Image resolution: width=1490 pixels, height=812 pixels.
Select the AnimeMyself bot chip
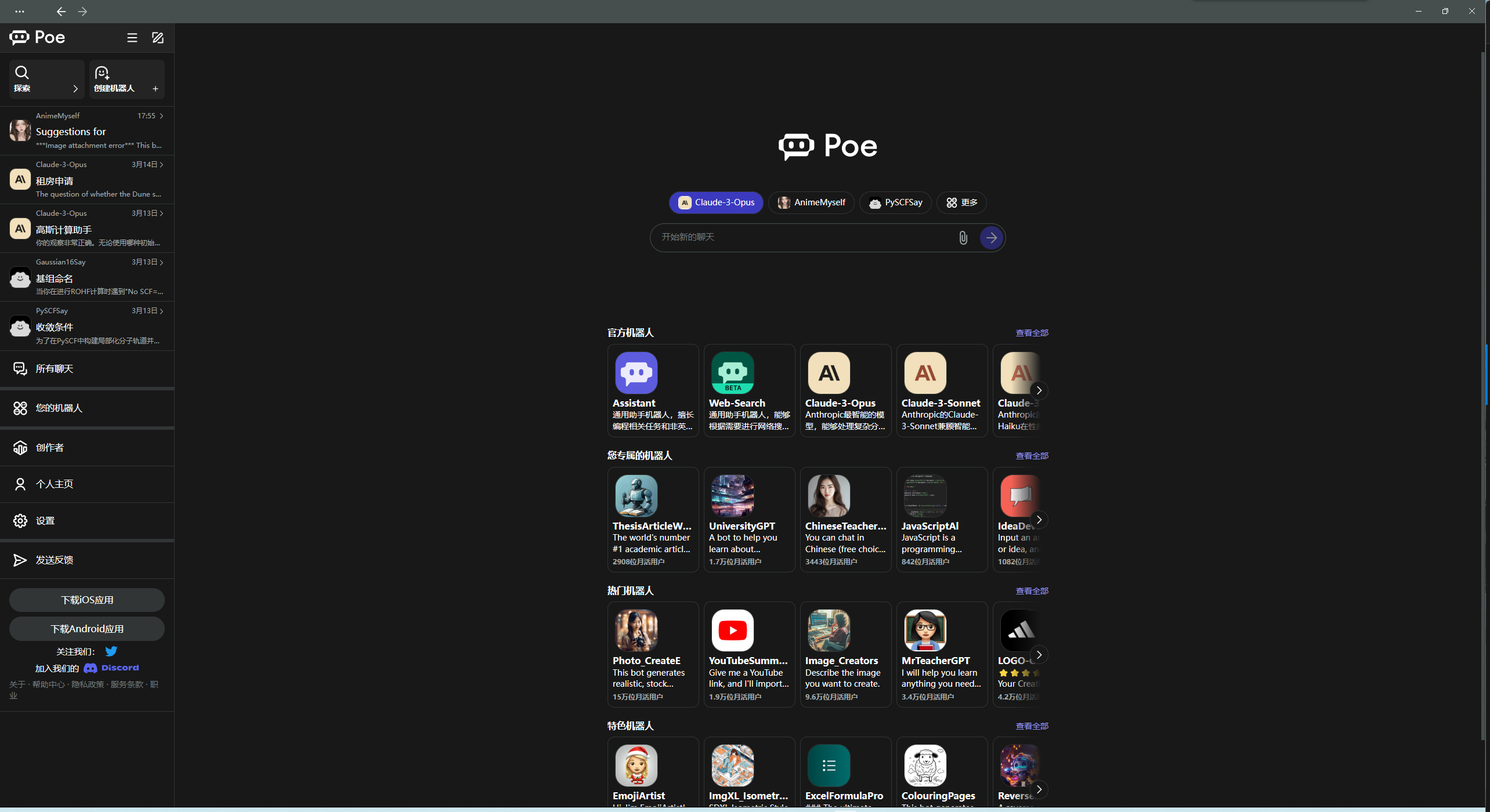[x=811, y=202]
